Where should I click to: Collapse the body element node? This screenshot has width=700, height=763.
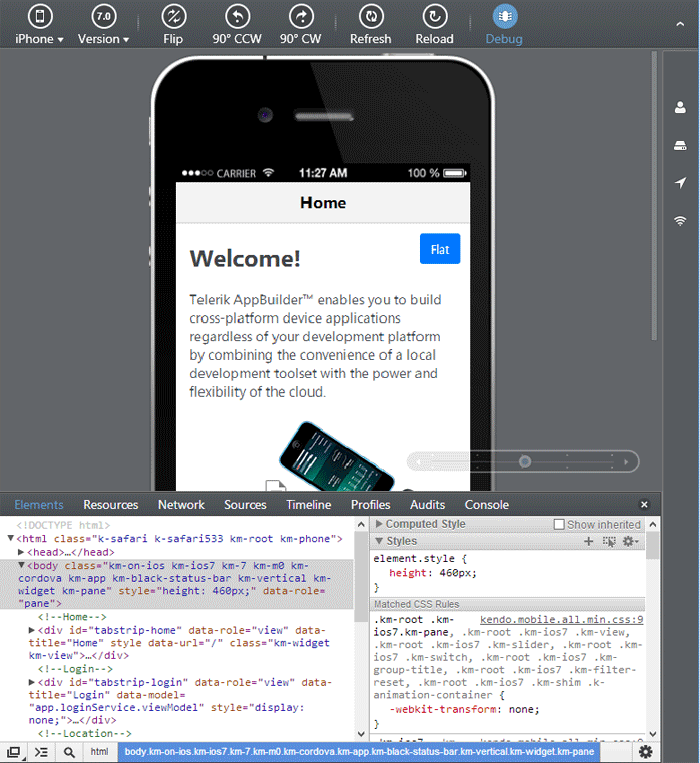pyautogui.click(x=21, y=565)
